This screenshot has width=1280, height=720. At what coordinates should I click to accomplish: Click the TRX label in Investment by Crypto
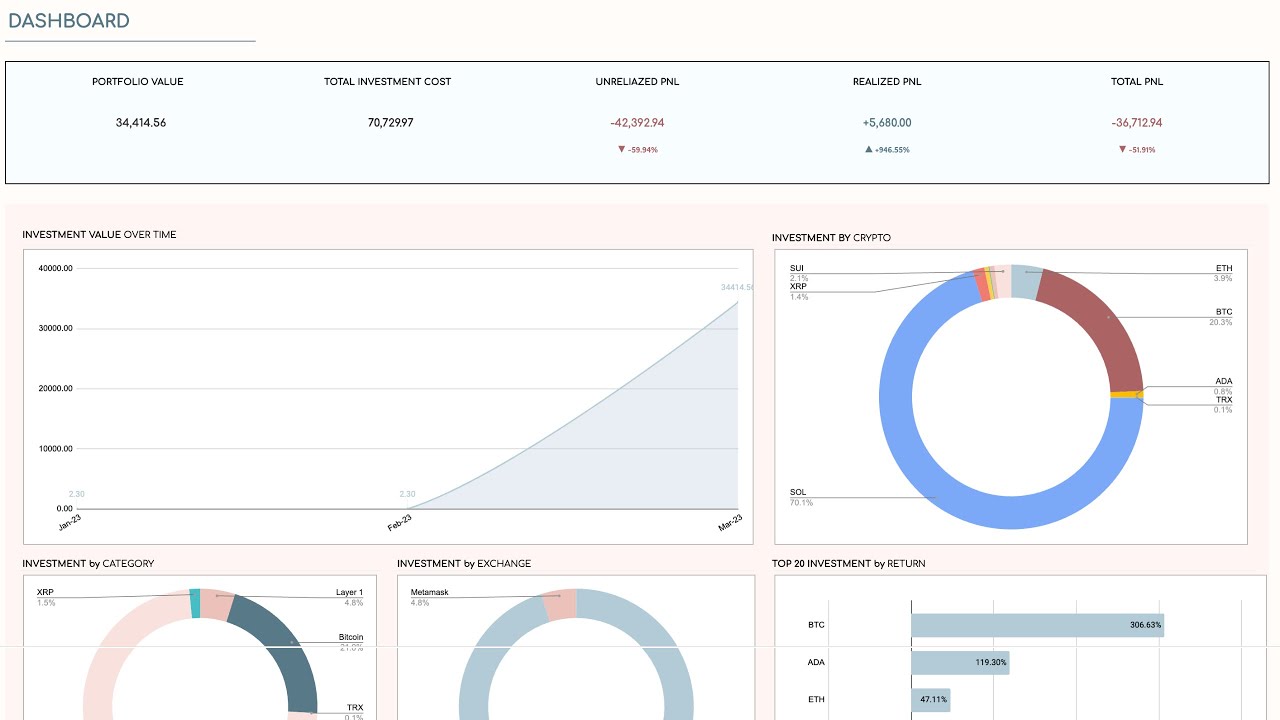(x=1224, y=400)
